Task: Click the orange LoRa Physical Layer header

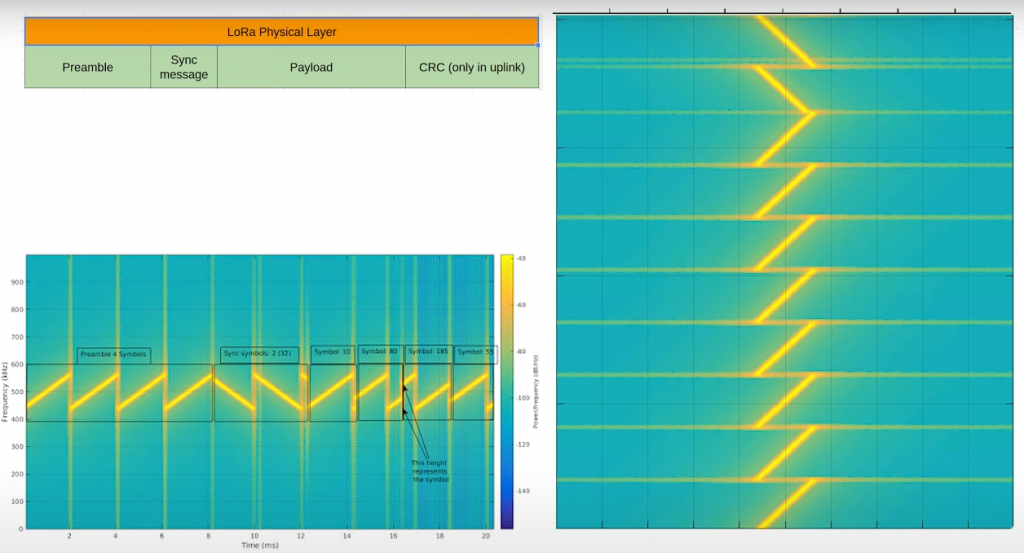Action: 281,32
